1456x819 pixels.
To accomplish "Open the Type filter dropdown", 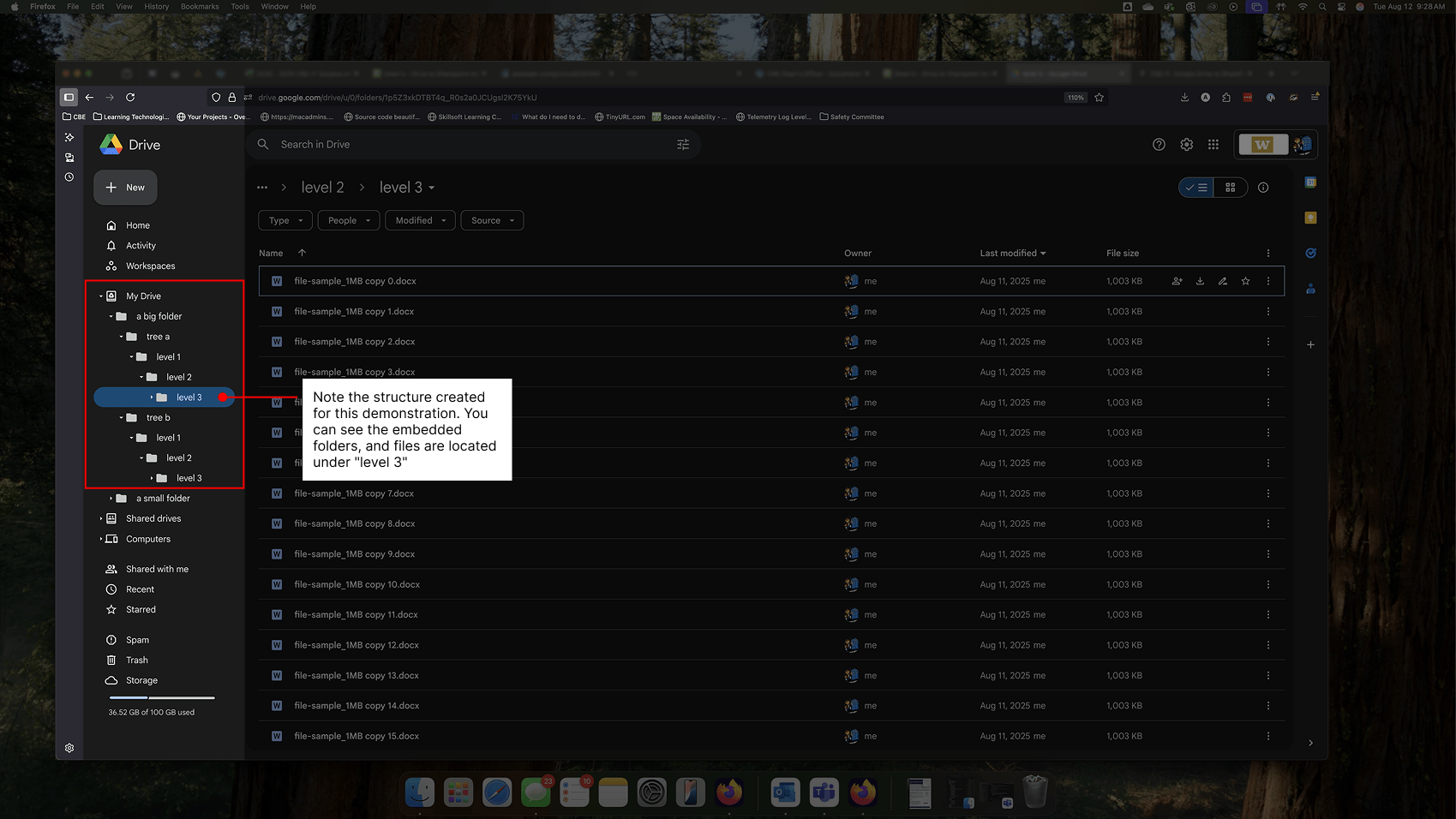I will tap(285, 220).
